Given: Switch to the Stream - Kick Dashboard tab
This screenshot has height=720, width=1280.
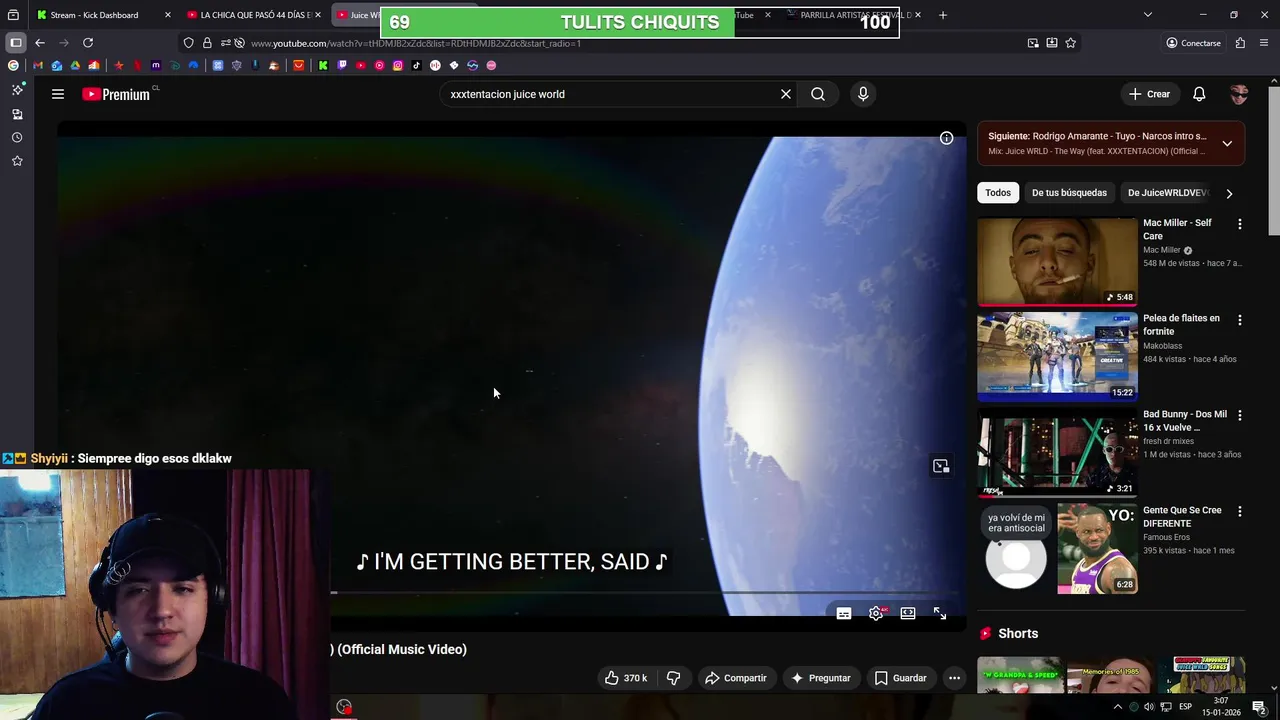Looking at the screenshot, I should coord(94,15).
